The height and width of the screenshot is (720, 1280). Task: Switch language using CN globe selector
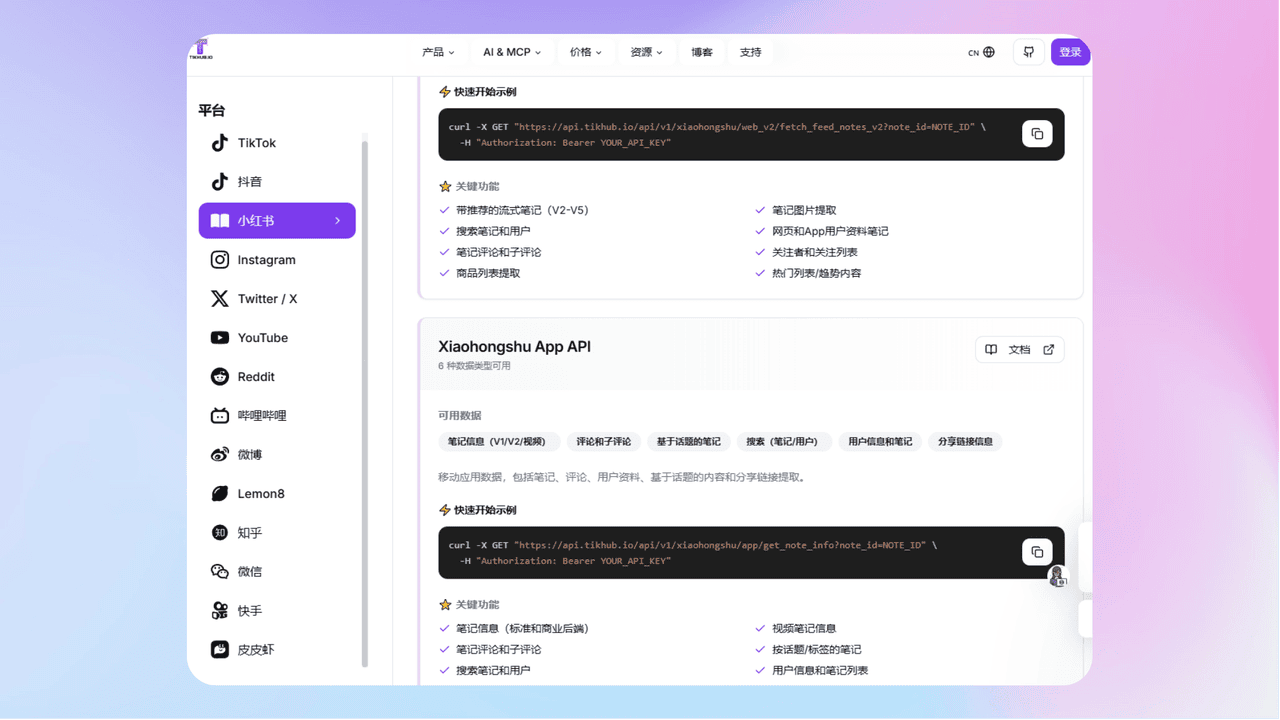[x=981, y=52]
